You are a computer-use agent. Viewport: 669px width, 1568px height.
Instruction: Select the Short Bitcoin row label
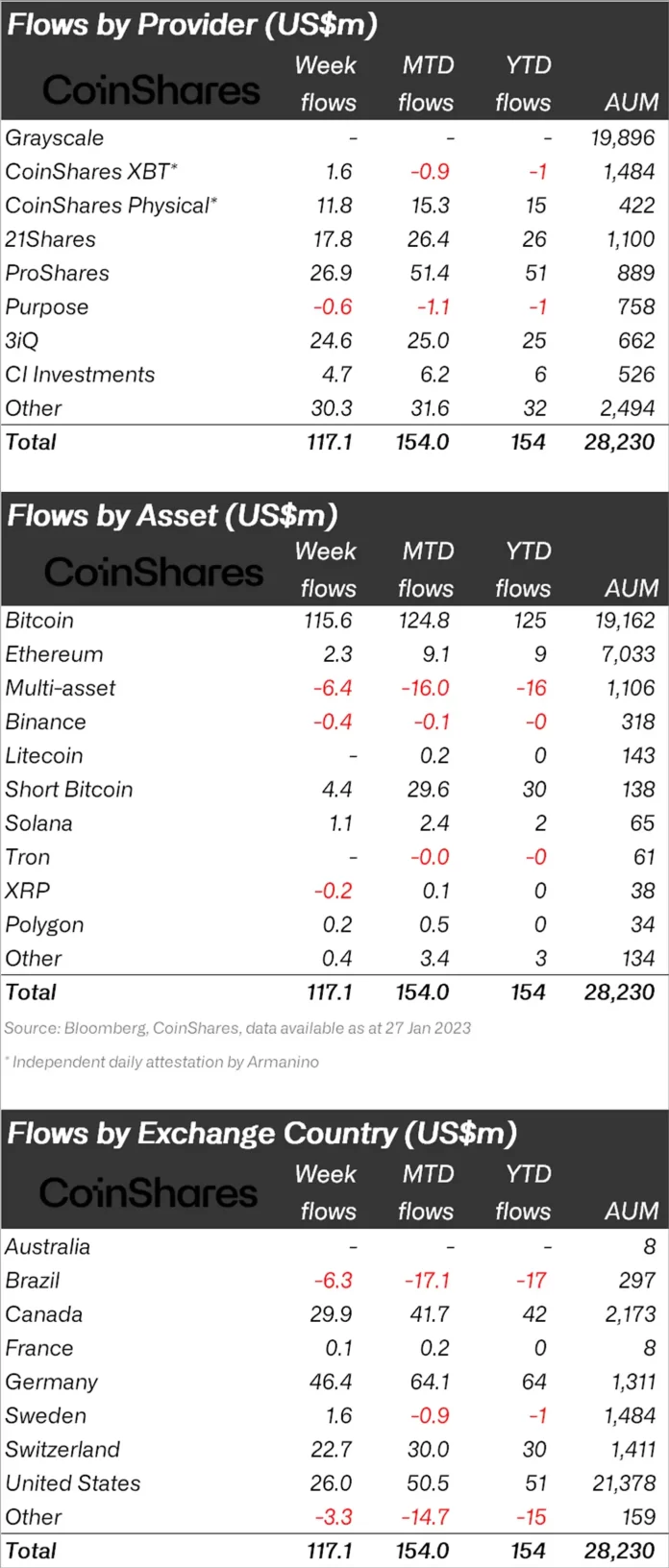(69, 790)
